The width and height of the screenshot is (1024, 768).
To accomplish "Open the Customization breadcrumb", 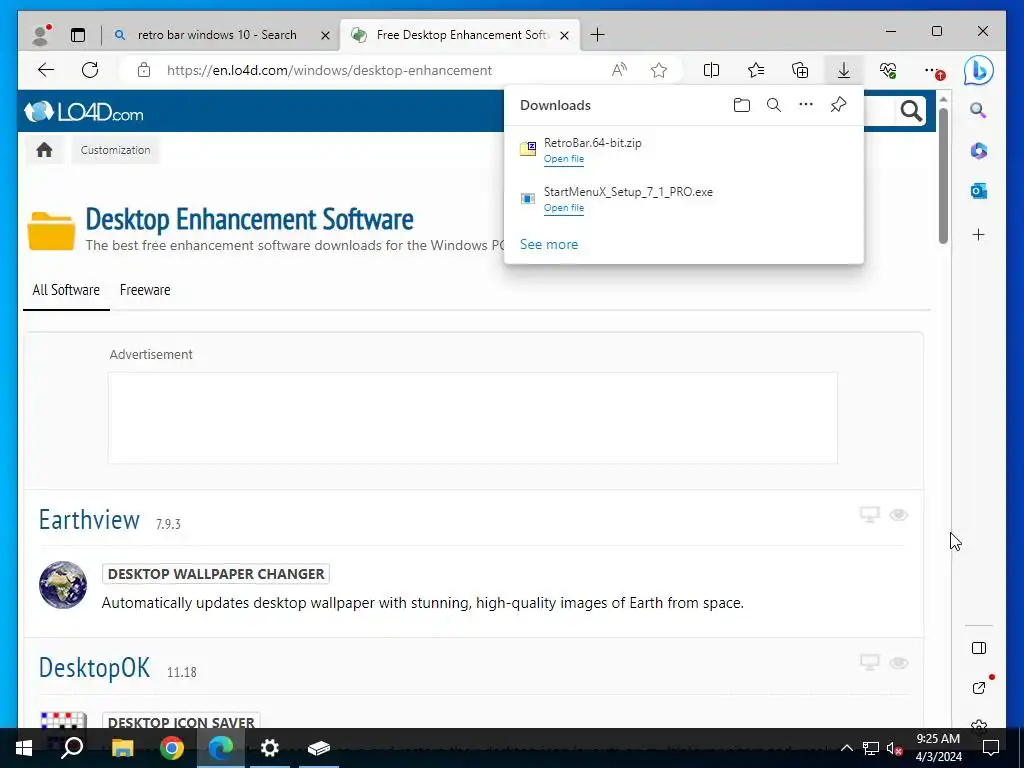I will coord(116,150).
